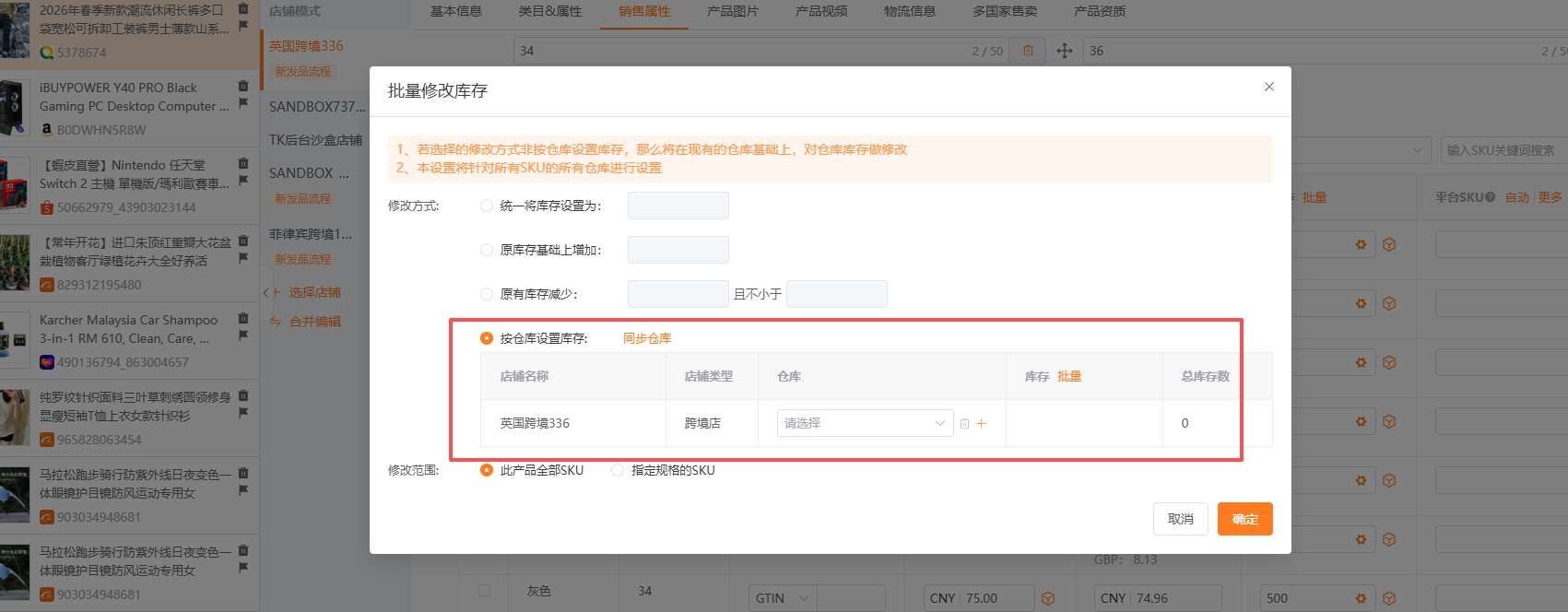1568x612 pixels.
Task: Open the 销售属性 tab
Action: tap(644, 11)
